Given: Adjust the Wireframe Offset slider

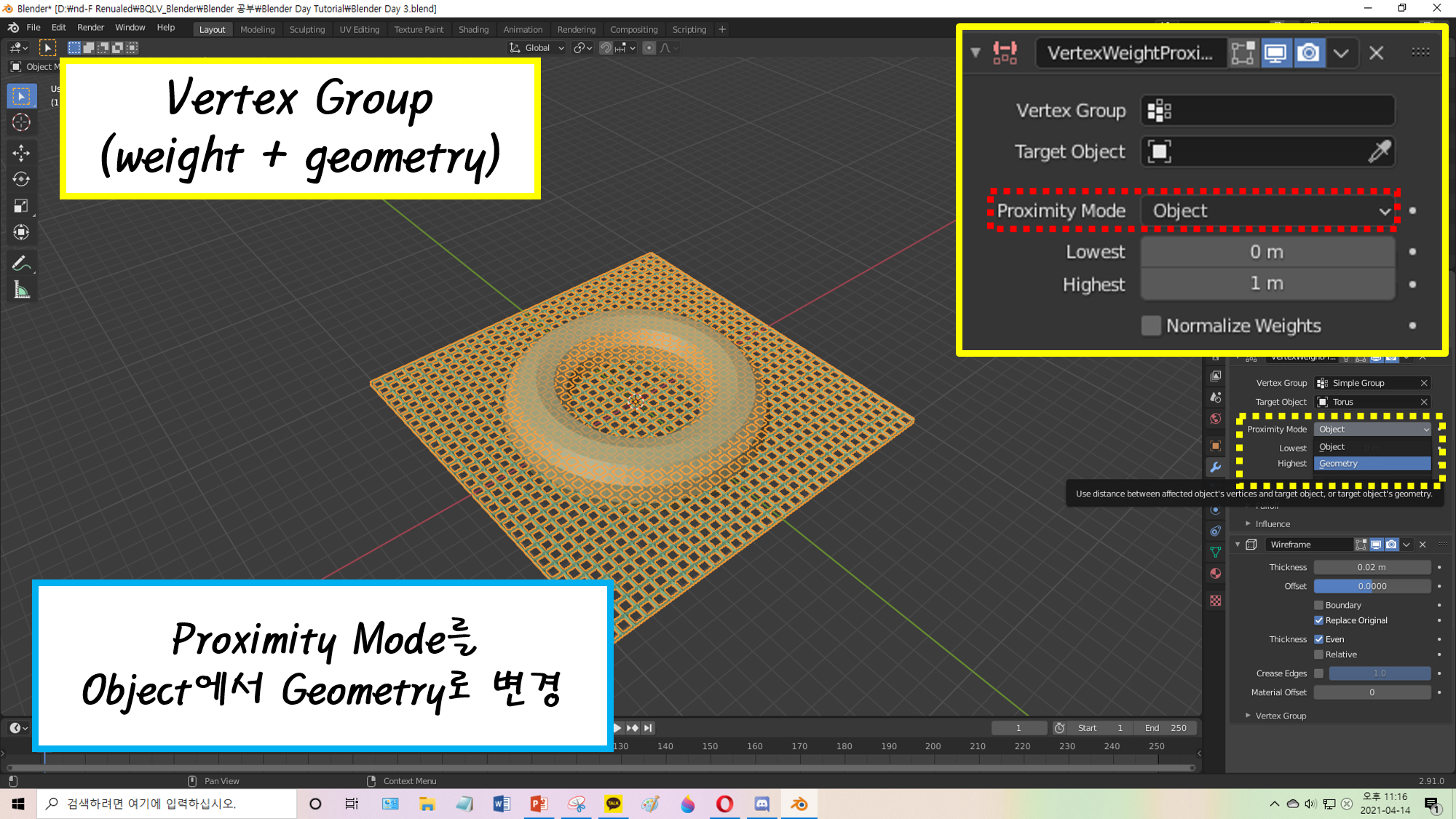Looking at the screenshot, I should (x=1372, y=586).
